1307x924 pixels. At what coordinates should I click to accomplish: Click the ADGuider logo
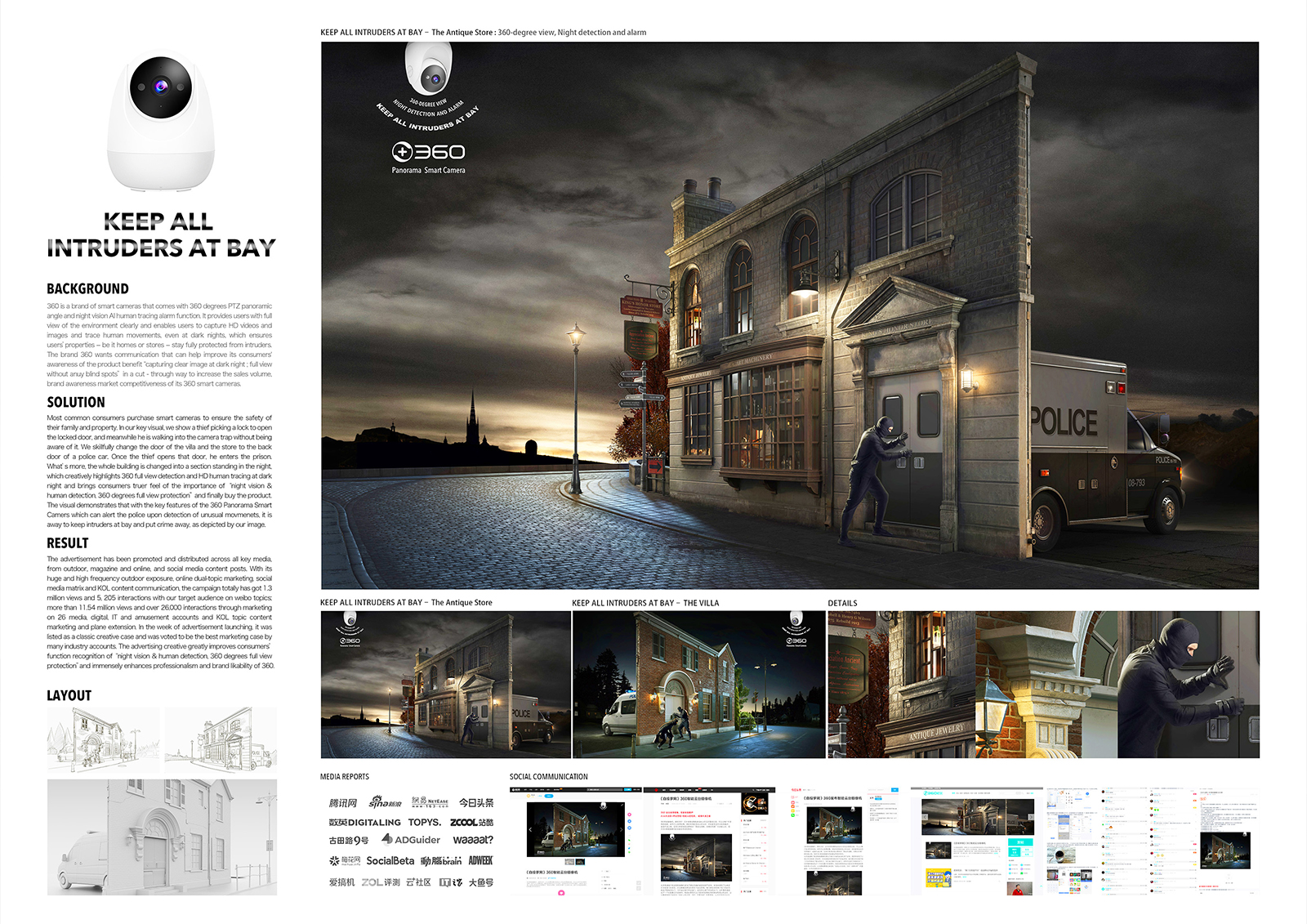point(411,839)
